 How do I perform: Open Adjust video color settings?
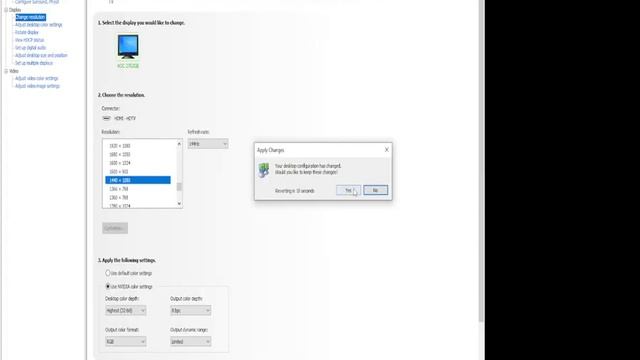click(x=37, y=78)
